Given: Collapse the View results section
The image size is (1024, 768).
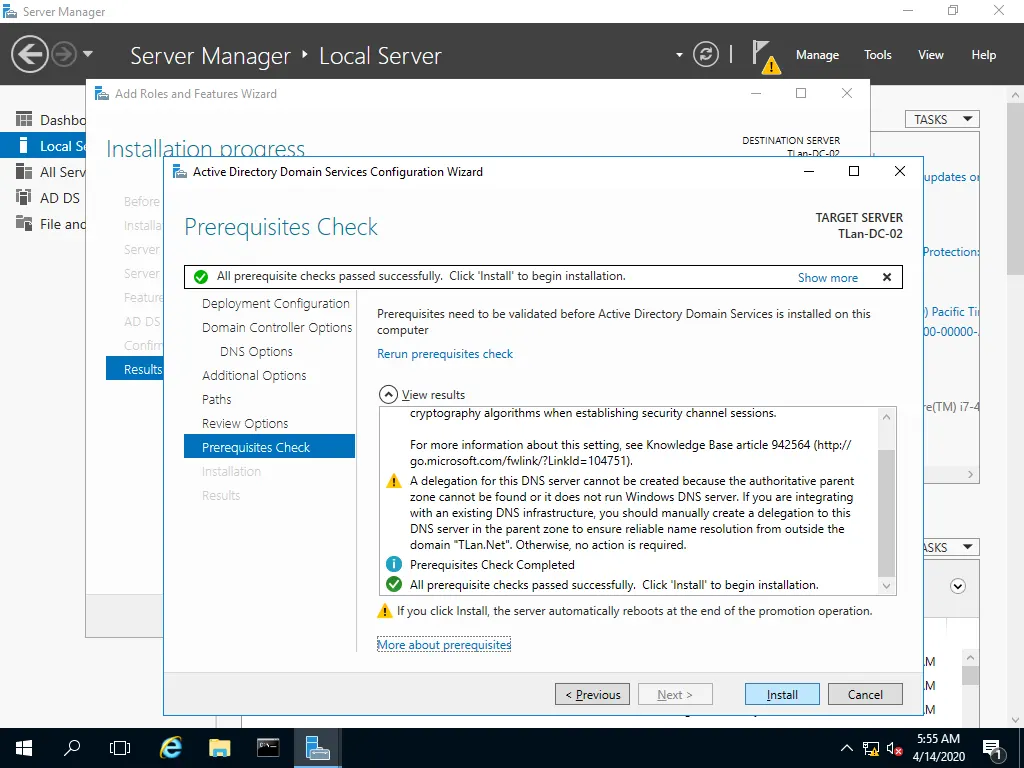Looking at the screenshot, I should pyautogui.click(x=388, y=394).
